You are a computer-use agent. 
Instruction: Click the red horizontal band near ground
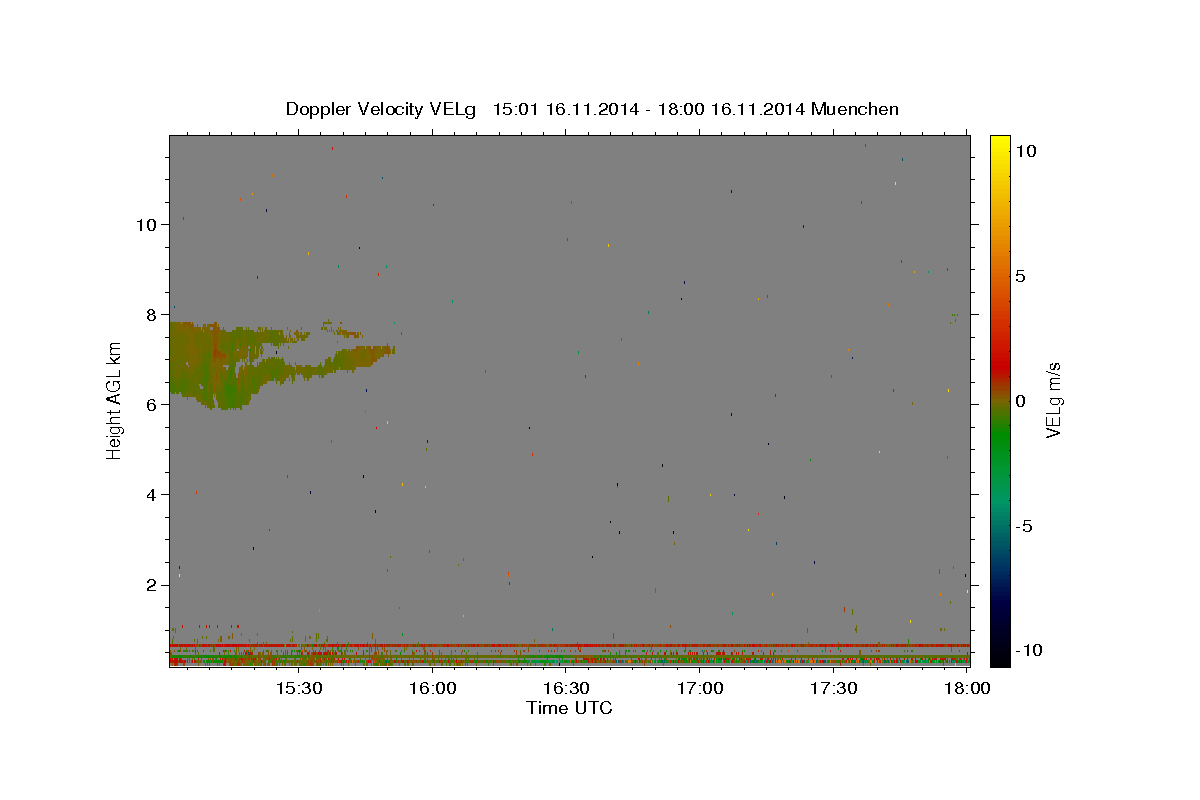coord(569,645)
